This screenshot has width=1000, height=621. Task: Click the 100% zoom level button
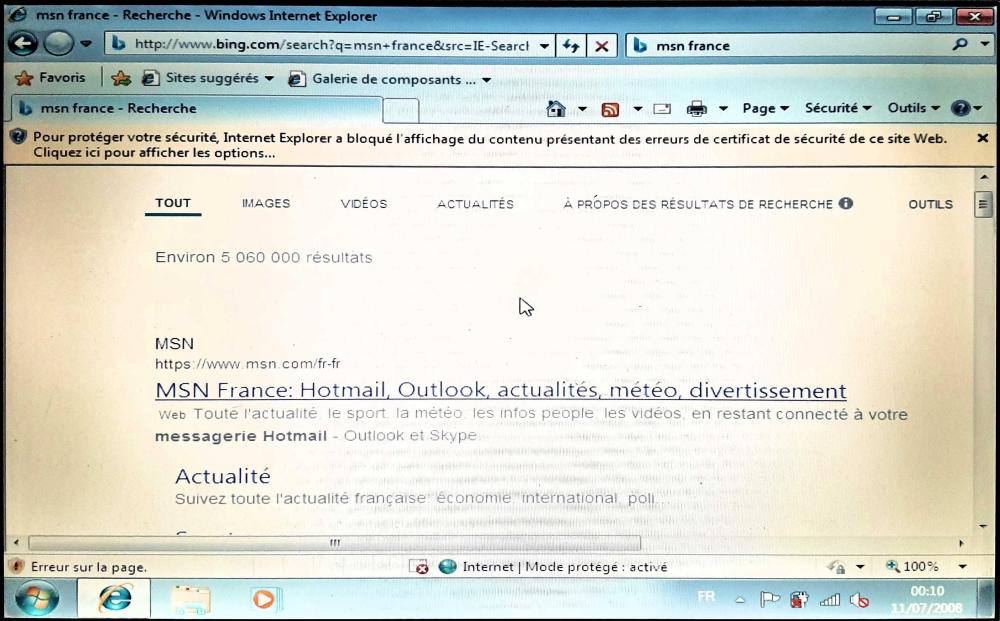pos(912,566)
